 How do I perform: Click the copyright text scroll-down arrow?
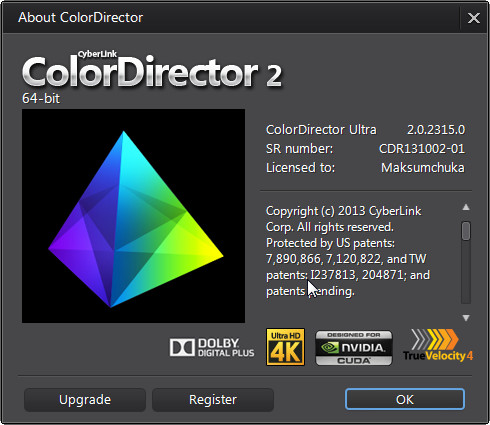click(466, 318)
